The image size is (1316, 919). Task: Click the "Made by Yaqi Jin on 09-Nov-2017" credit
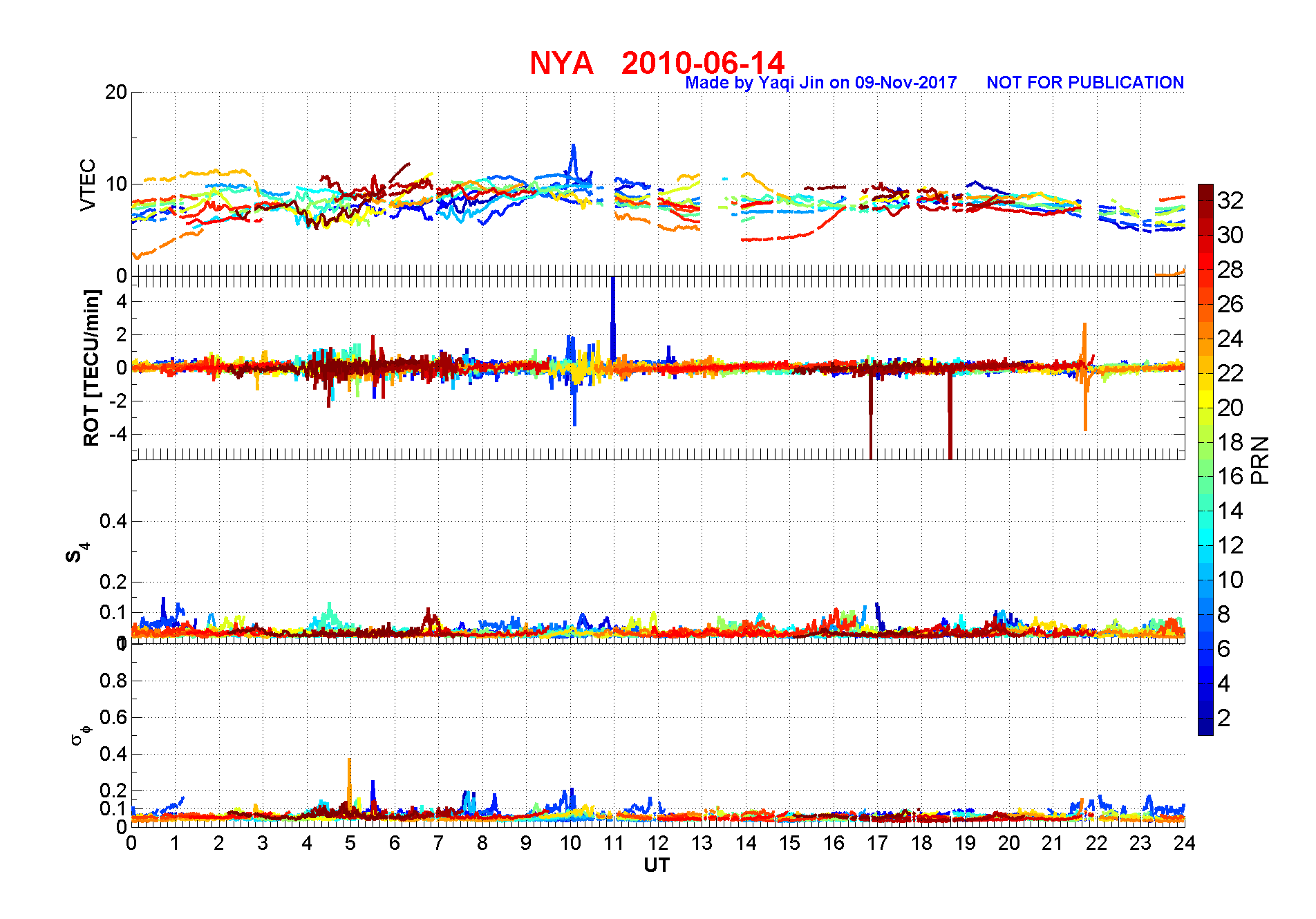click(x=821, y=83)
